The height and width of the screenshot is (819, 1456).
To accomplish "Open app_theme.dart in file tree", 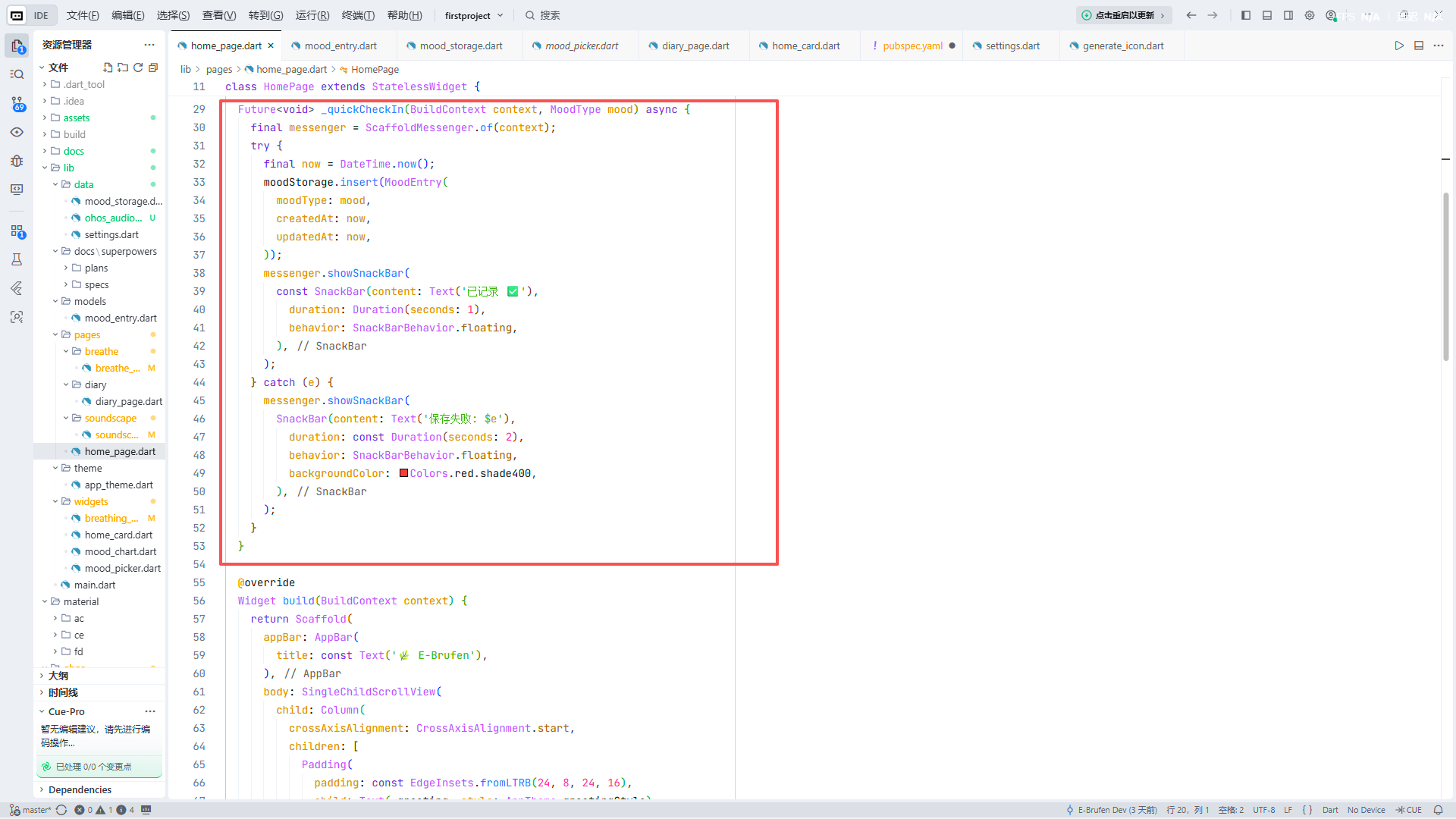I will coord(99,485).
